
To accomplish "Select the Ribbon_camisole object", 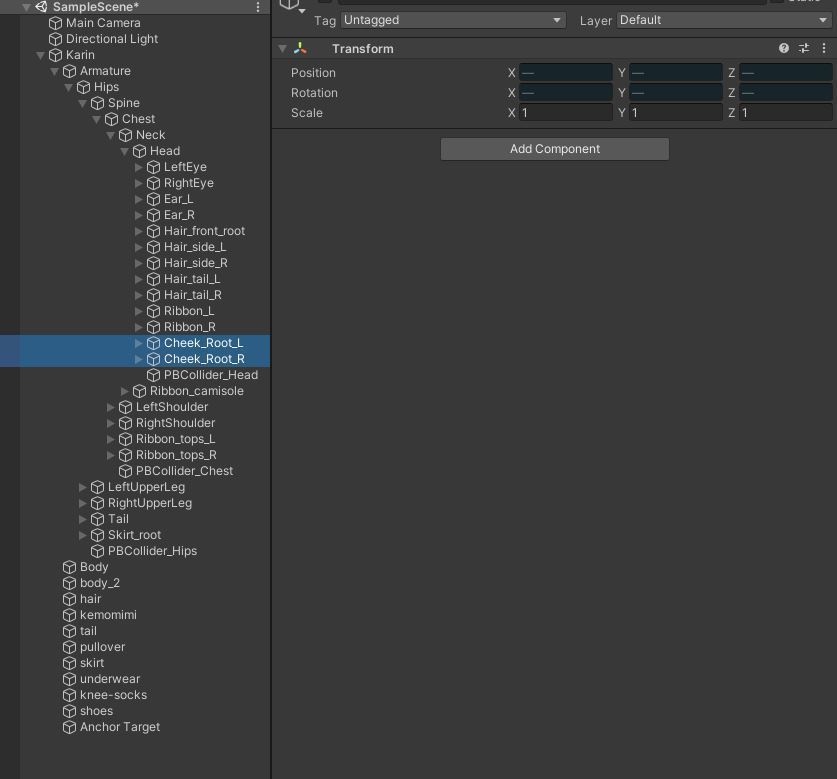I will tap(196, 391).
